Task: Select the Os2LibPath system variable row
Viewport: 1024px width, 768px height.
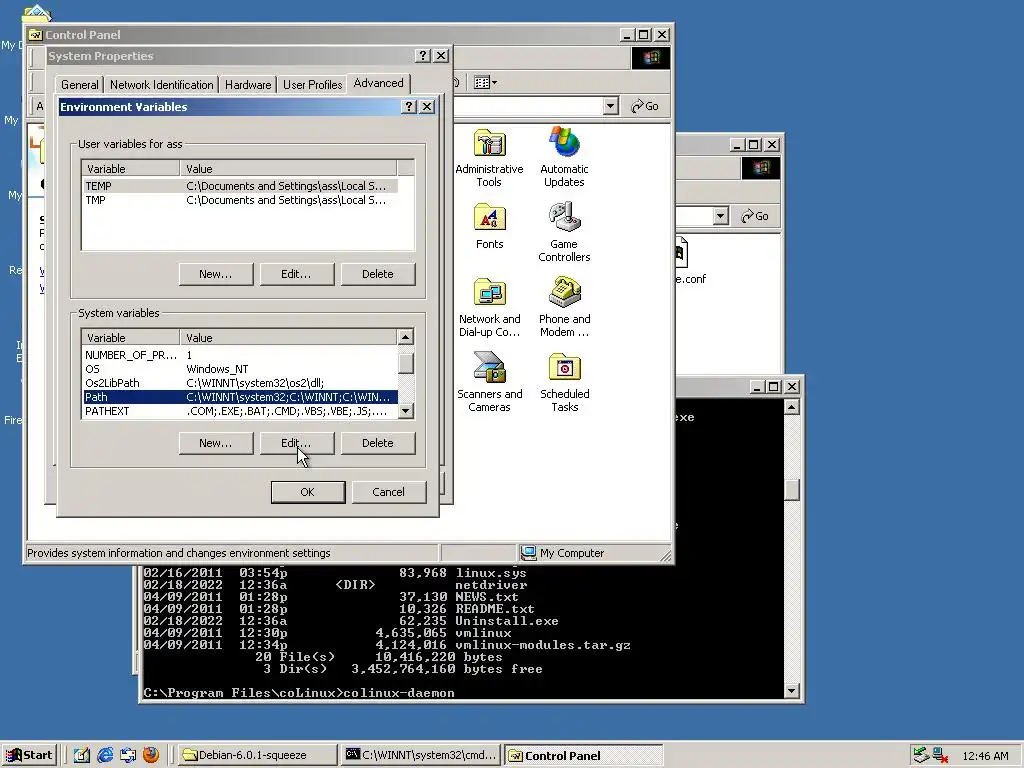Action: pyautogui.click(x=240, y=383)
